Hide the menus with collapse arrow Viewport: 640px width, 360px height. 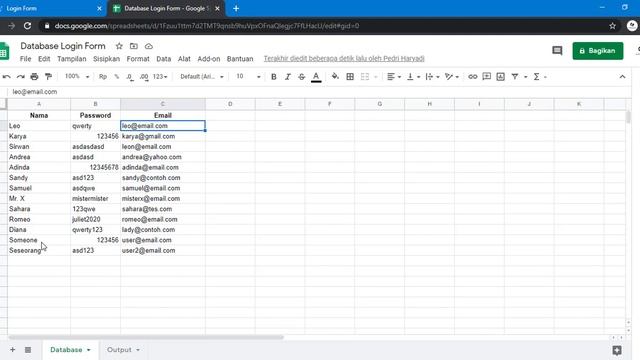pos(622,77)
